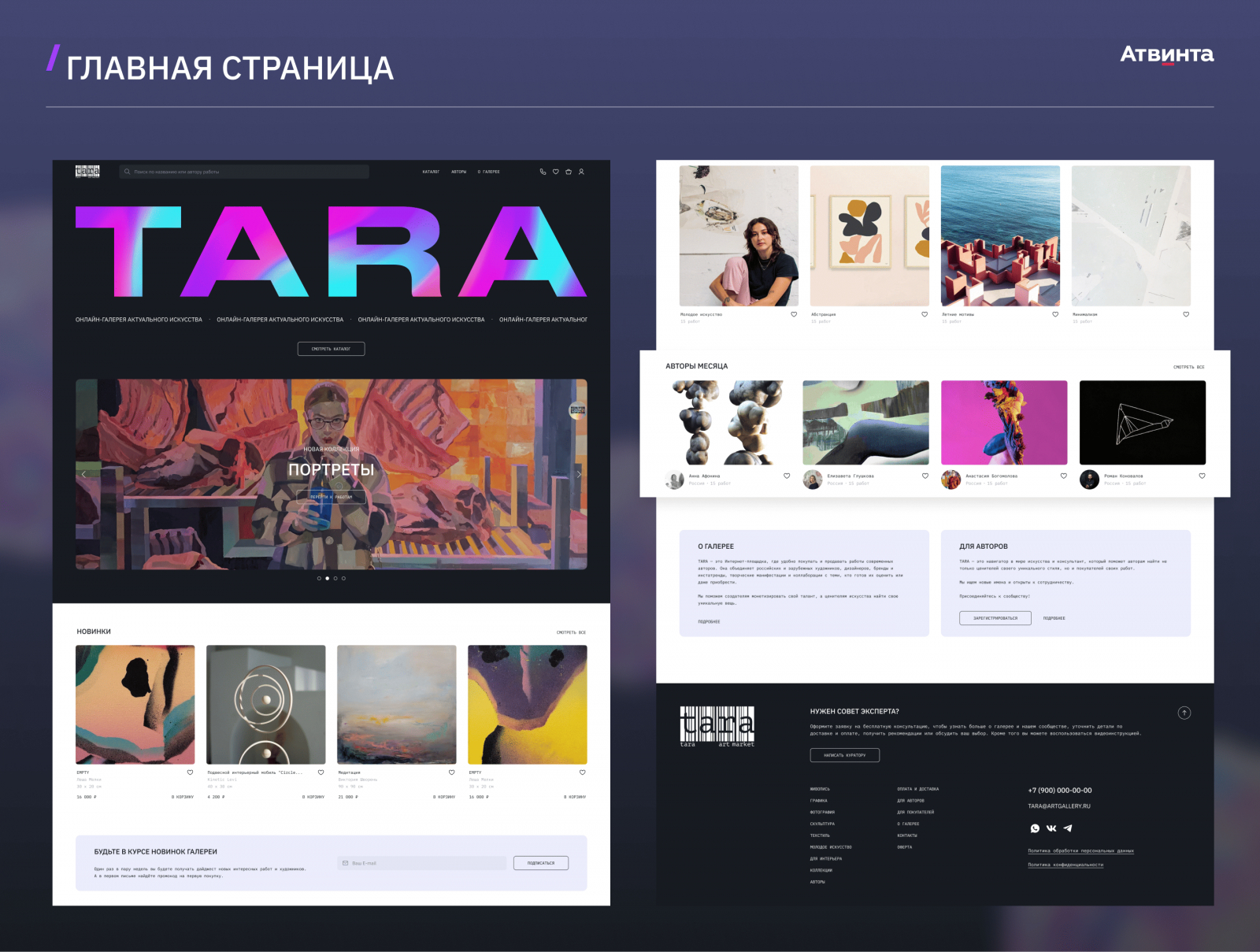The height and width of the screenshot is (952, 1260).
Task: Click the Смотреть каталог button
Action: click(331, 349)
